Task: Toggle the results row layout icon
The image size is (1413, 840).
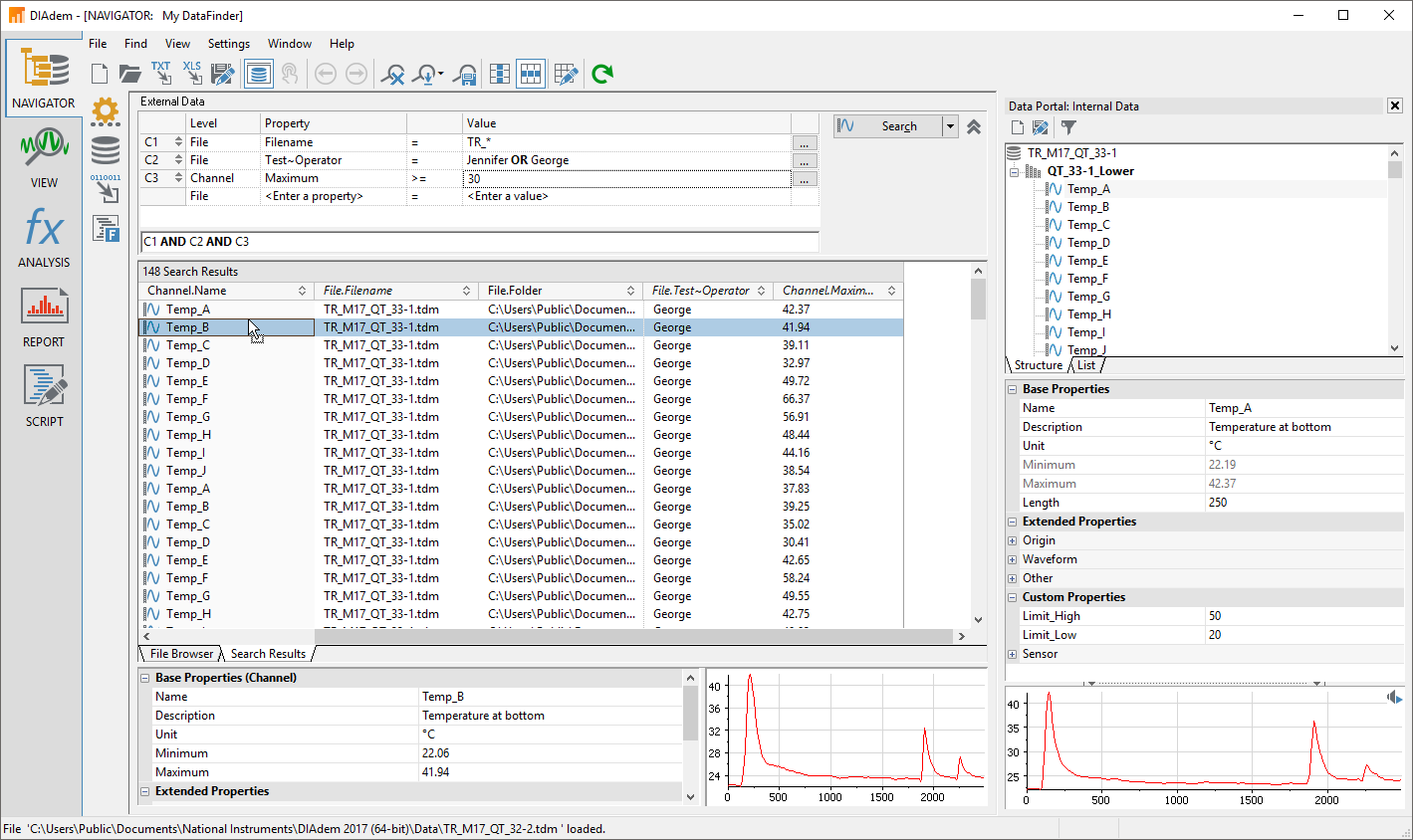Action: coord(531,74)
